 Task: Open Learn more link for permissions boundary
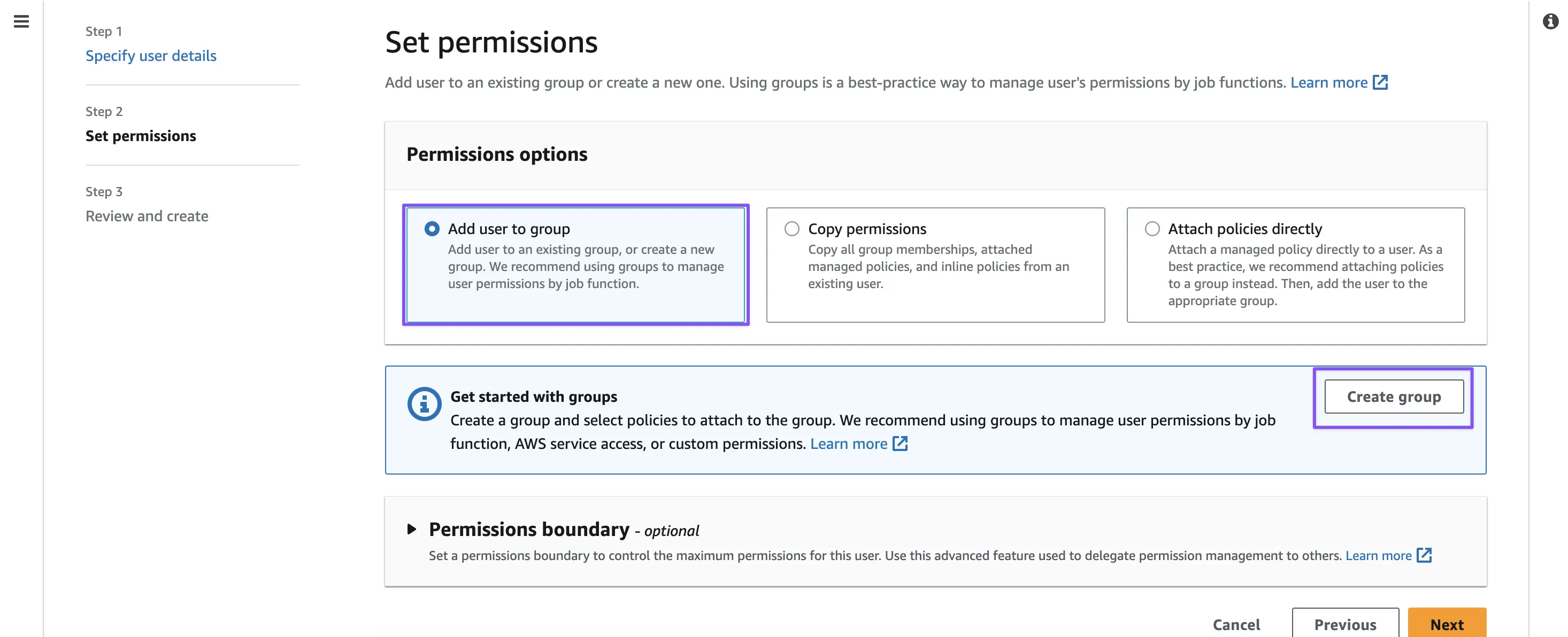1378,555
